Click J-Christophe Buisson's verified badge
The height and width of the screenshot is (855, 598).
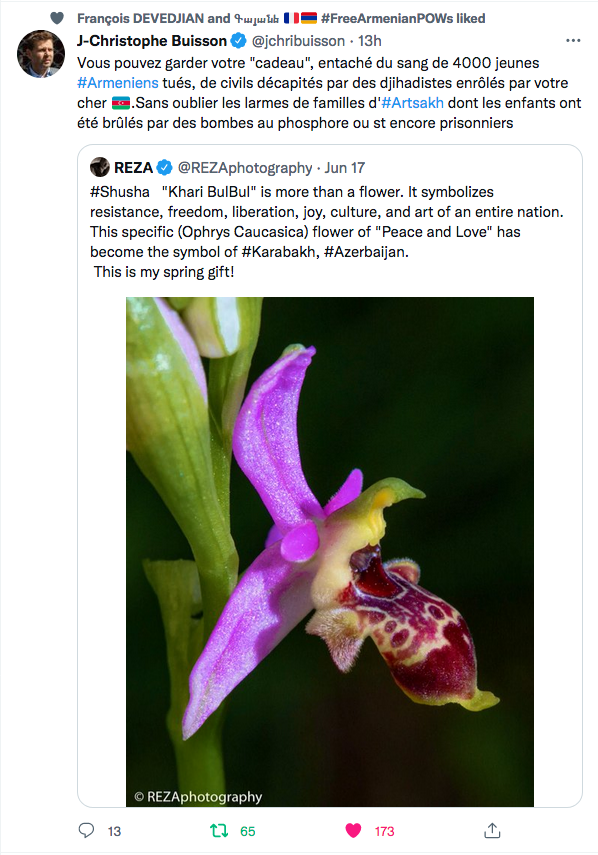[x=239, y=40]
